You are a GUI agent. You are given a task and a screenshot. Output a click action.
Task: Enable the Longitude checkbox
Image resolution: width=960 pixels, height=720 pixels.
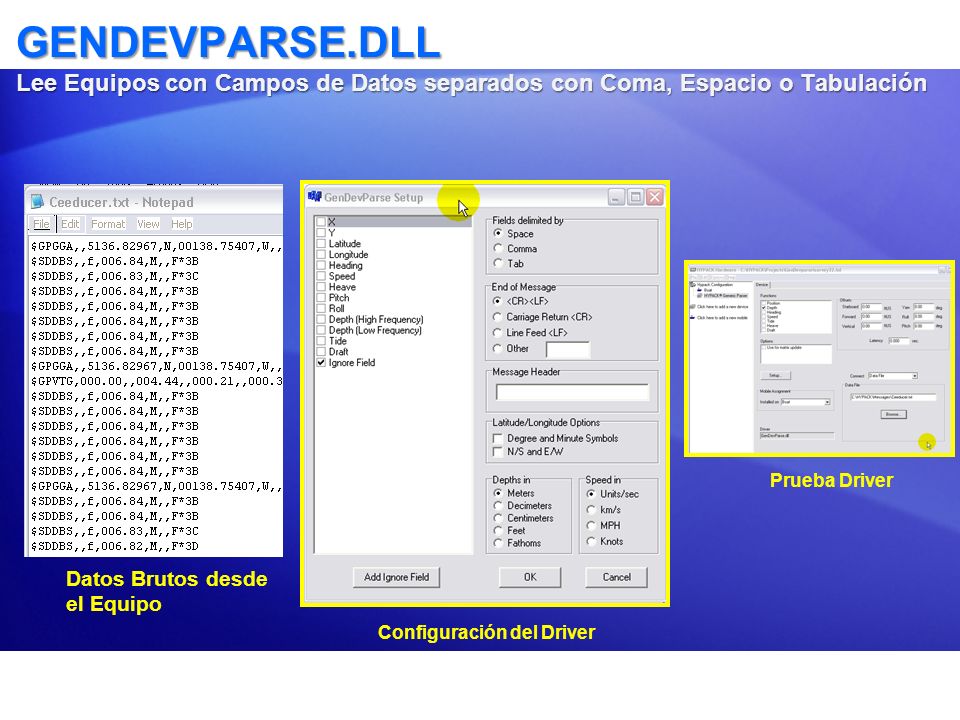tap(321, 255)
